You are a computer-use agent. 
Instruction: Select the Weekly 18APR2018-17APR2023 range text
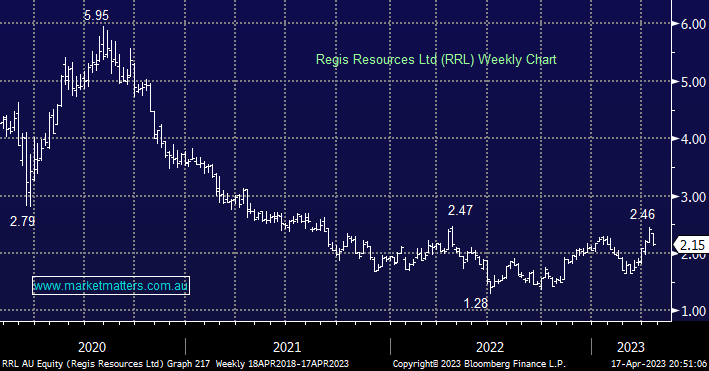[282, 364]
